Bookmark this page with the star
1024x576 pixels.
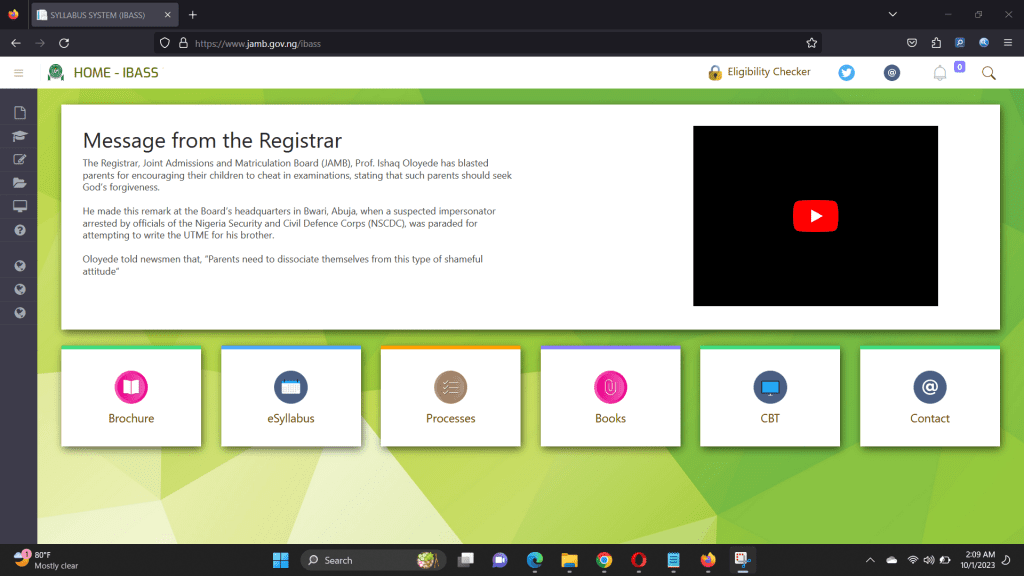click(x=811, y=43)
